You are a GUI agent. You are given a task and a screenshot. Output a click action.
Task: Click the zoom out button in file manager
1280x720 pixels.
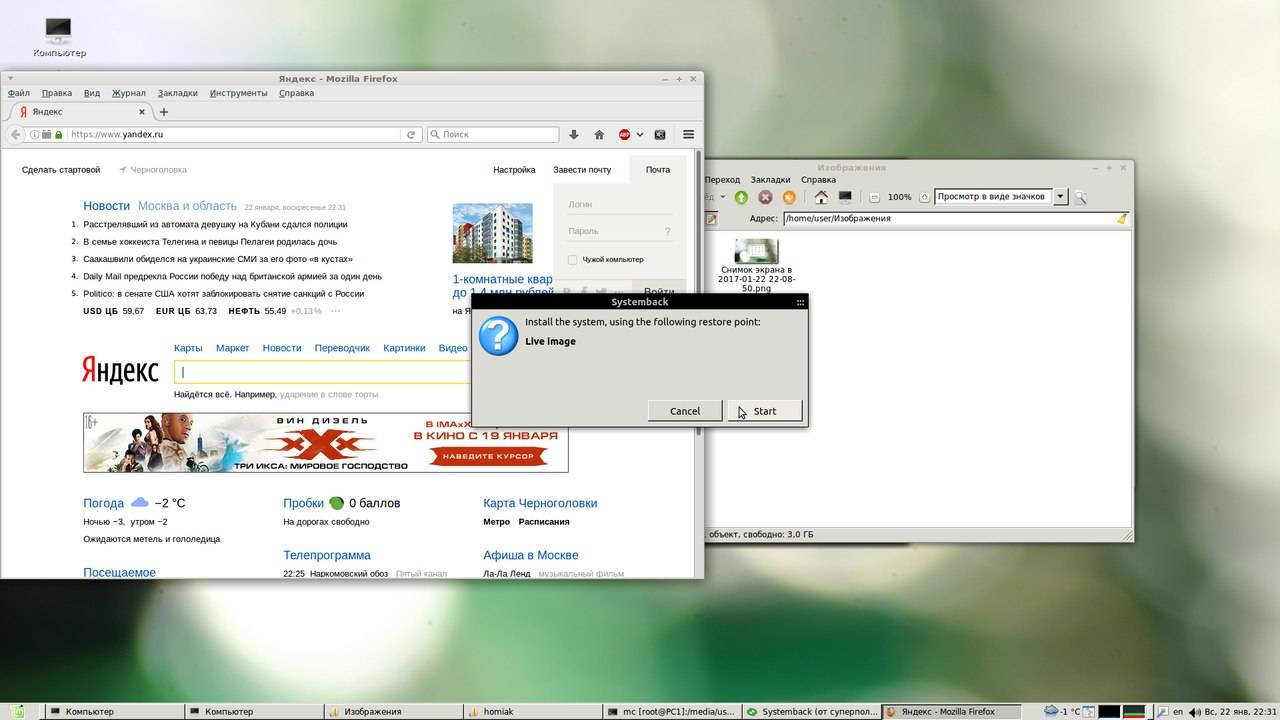coord(875,197)
